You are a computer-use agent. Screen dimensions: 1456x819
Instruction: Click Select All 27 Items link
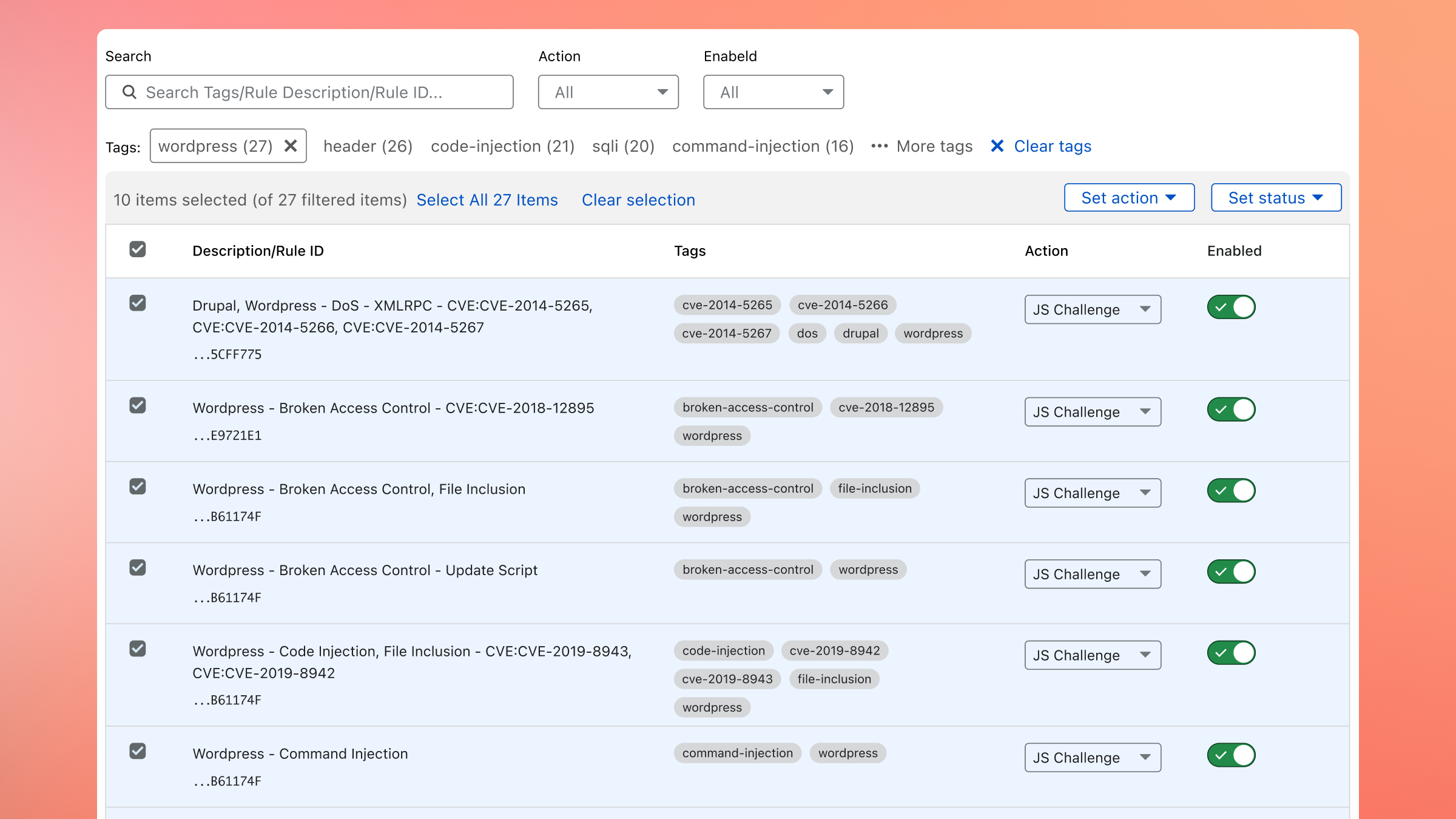point(487,200)
